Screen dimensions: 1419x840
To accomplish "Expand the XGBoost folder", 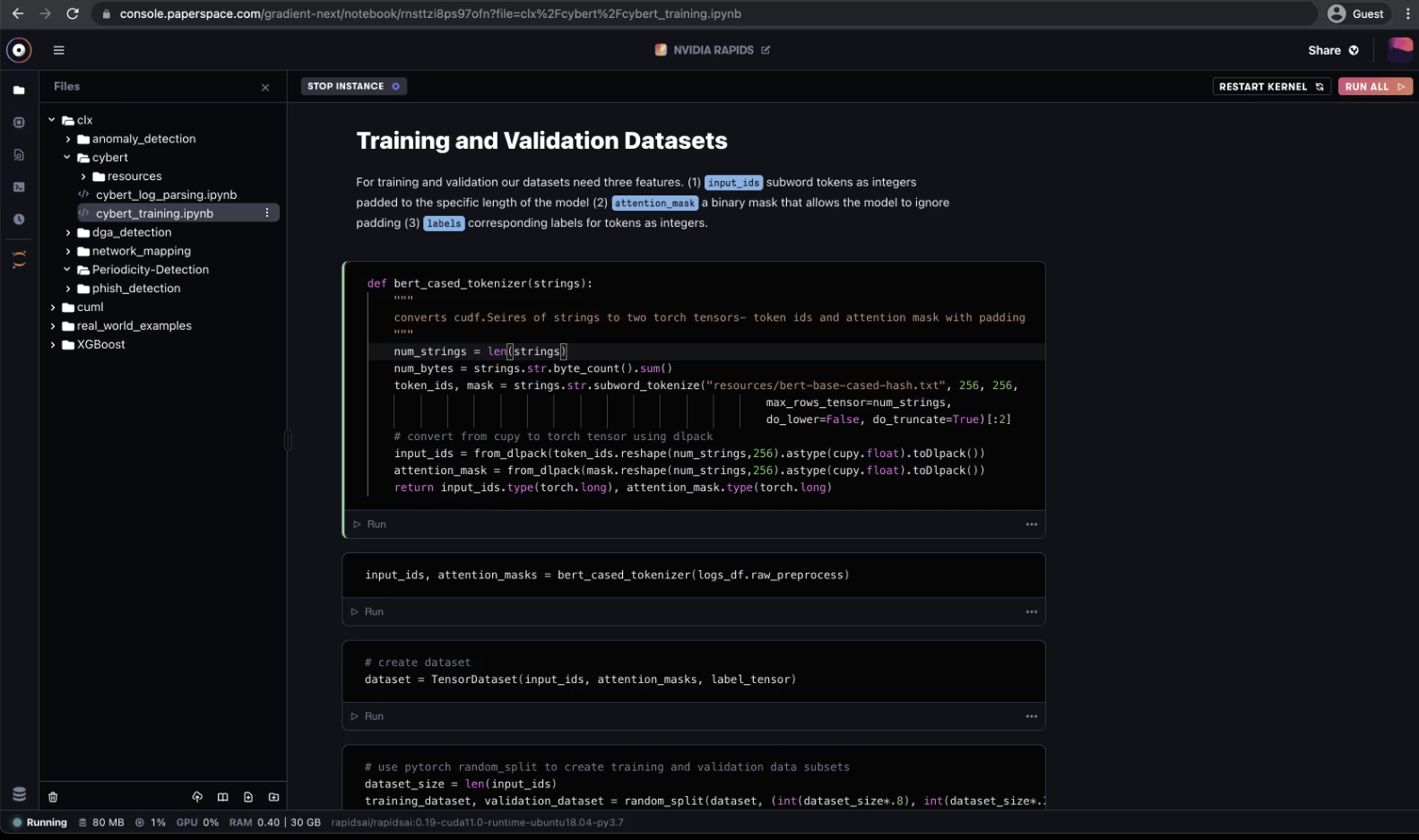I will [53, 345].
